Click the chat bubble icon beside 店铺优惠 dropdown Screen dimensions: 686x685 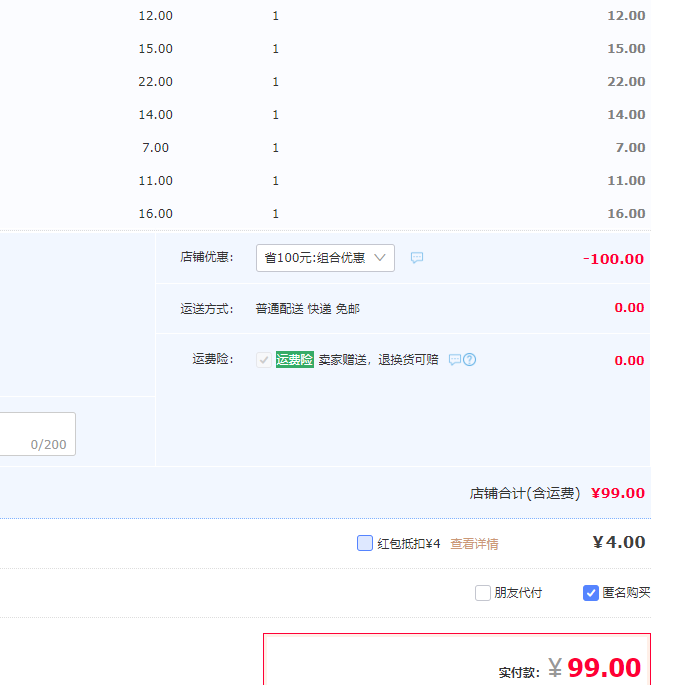click(417, 258)
